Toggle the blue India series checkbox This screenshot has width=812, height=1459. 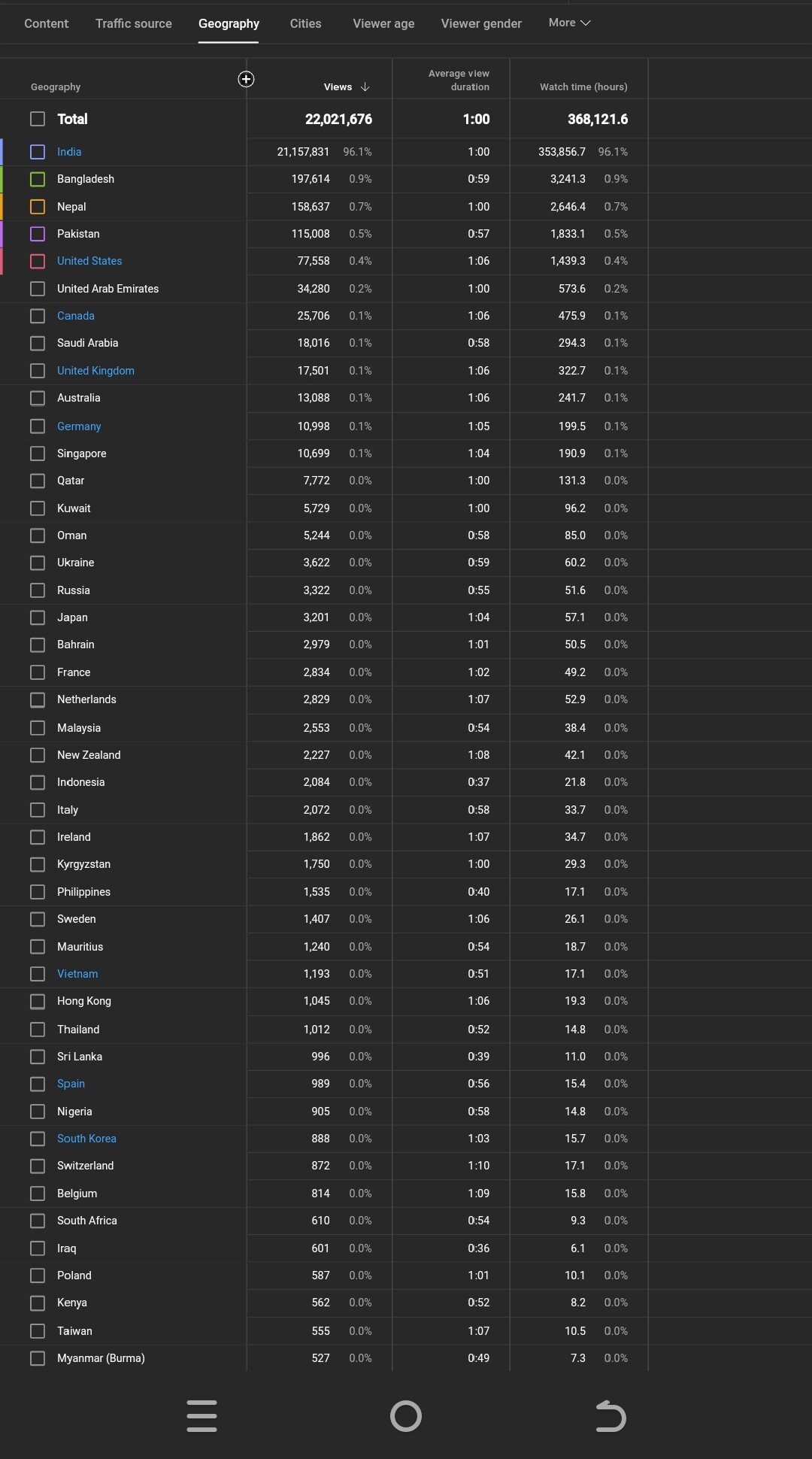[38, 152]
